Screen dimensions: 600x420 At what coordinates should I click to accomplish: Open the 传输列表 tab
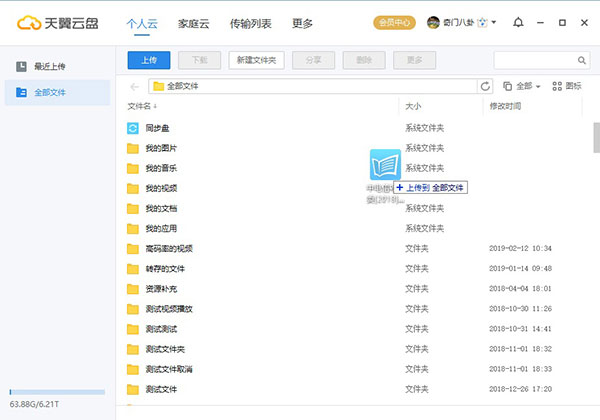click(x=250, y=22)
